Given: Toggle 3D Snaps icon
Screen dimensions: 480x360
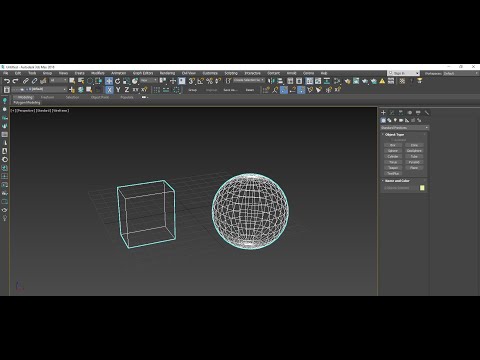Looking at the screenshot, I should click(x=192, y=81).
